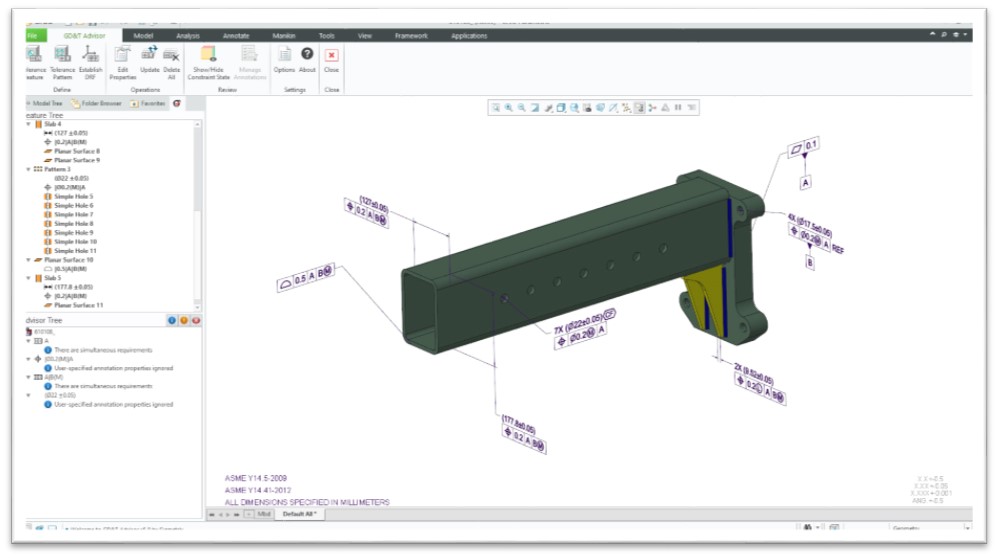Click the orange warning filter in the Advisor Tree
The height and width of the screenshot is (558, 998).
pyautogui.click(x=184, y=321)
